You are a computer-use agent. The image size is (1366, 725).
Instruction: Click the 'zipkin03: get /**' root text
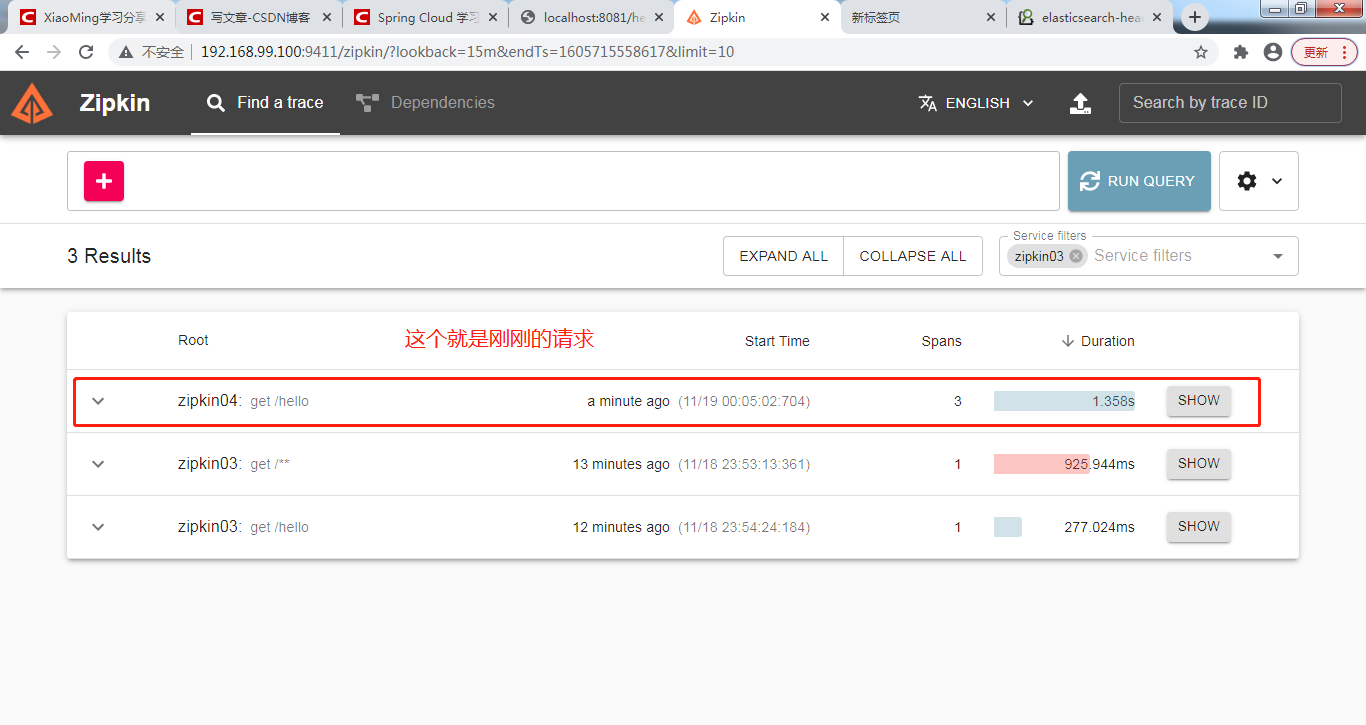[x=234, y=464]
